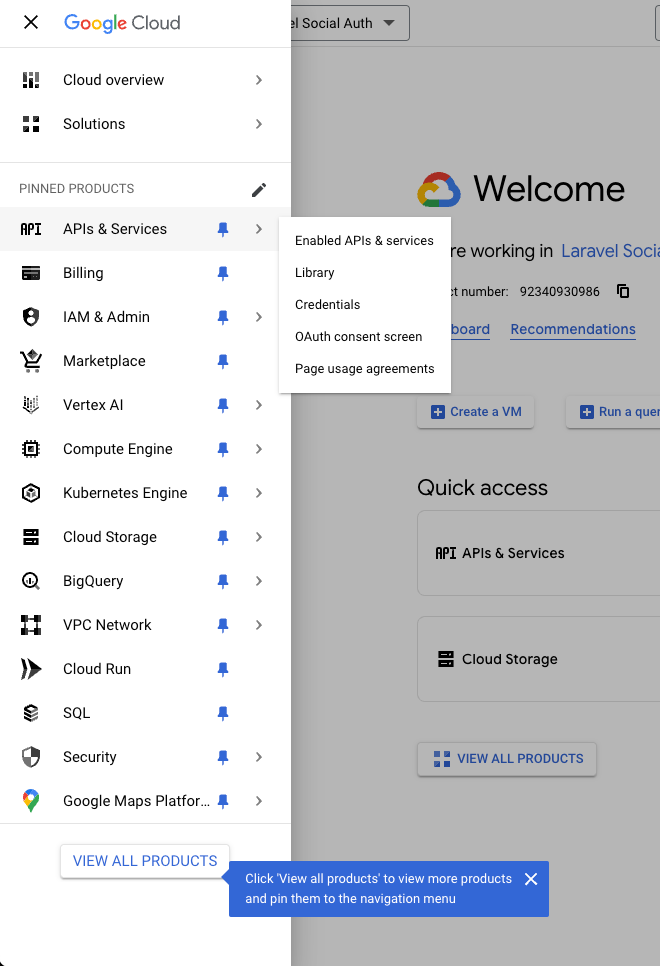The height and width of the screenshot is (966, 660).
Task: Click the Vertex AI icon
Action: pos(31,405)
